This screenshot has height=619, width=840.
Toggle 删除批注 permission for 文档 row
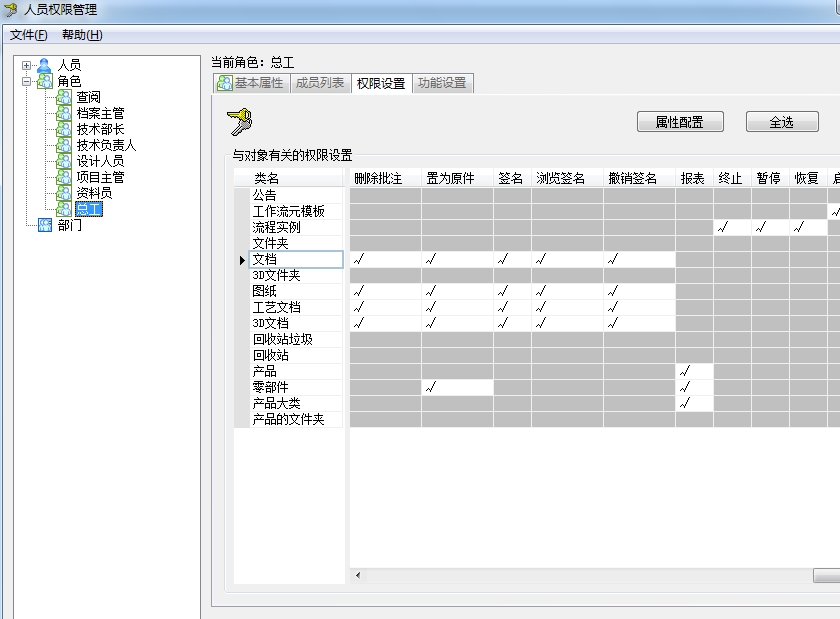click(x=385, y=260)
